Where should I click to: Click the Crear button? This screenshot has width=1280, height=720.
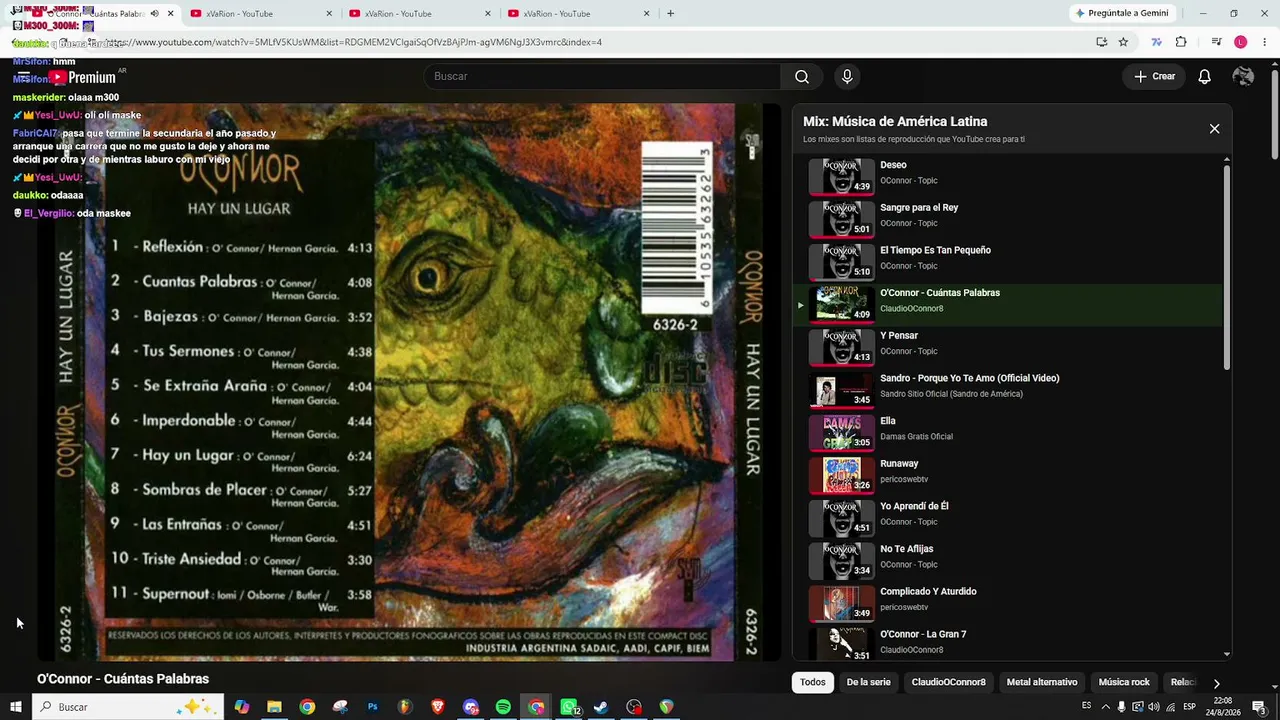[1154, 77]
